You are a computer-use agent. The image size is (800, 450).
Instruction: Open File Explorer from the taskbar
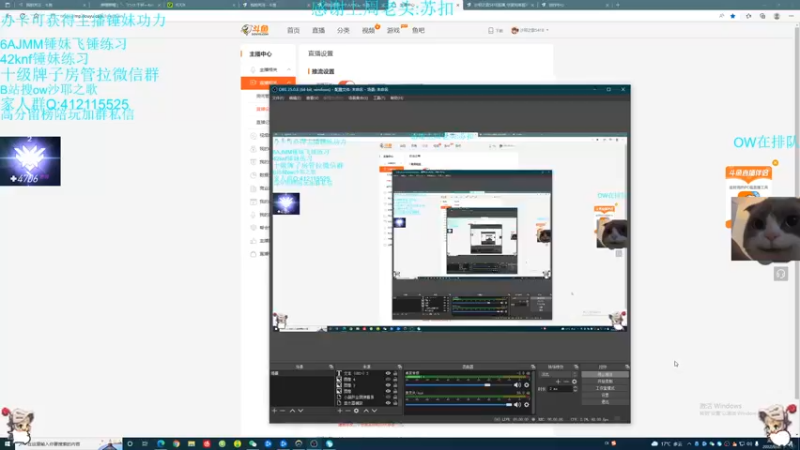click(191, 444)
